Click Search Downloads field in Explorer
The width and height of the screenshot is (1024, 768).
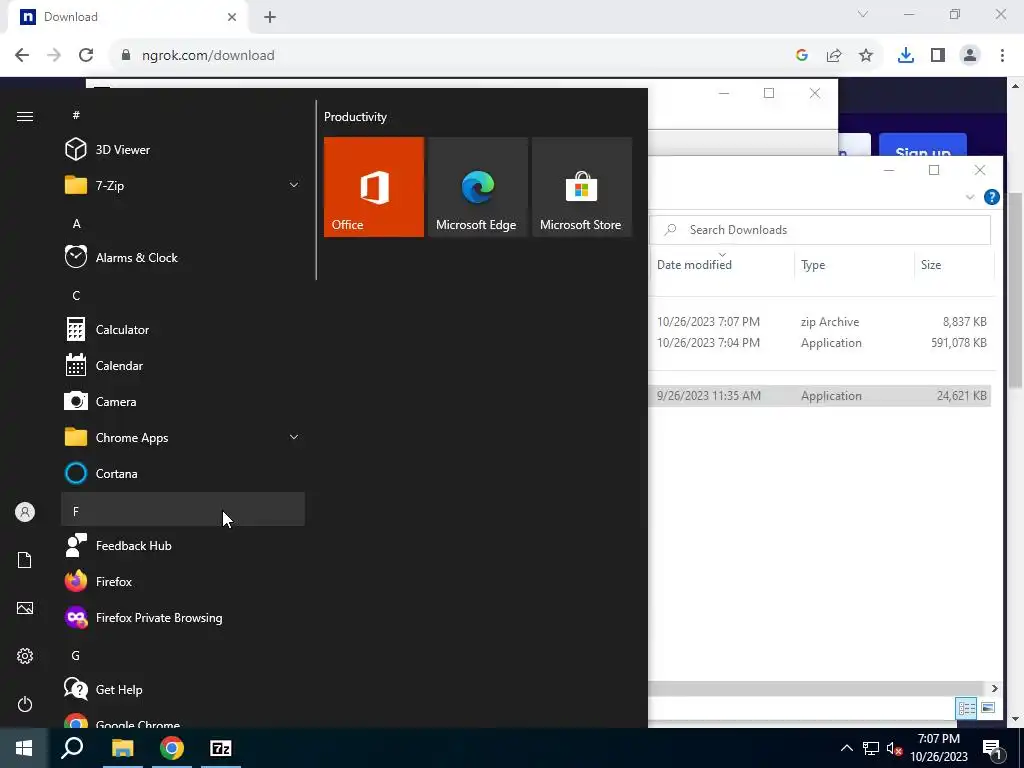(x=820, y=229)
